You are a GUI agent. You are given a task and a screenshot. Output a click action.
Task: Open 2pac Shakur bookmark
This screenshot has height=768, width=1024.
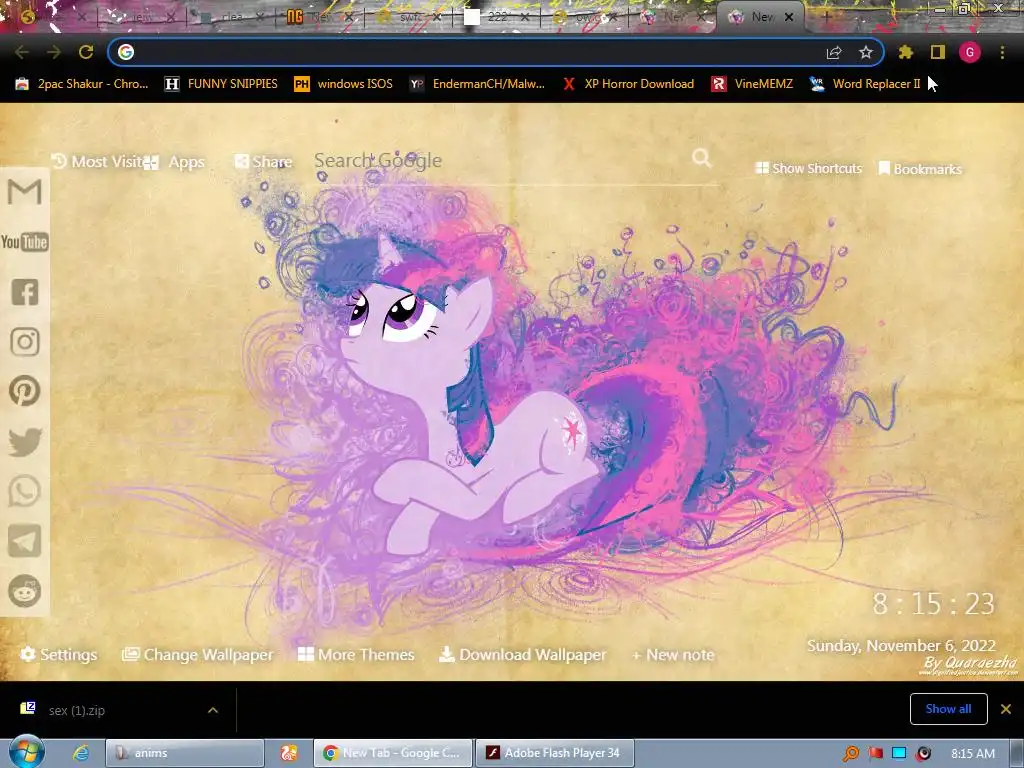click(82, 84)
